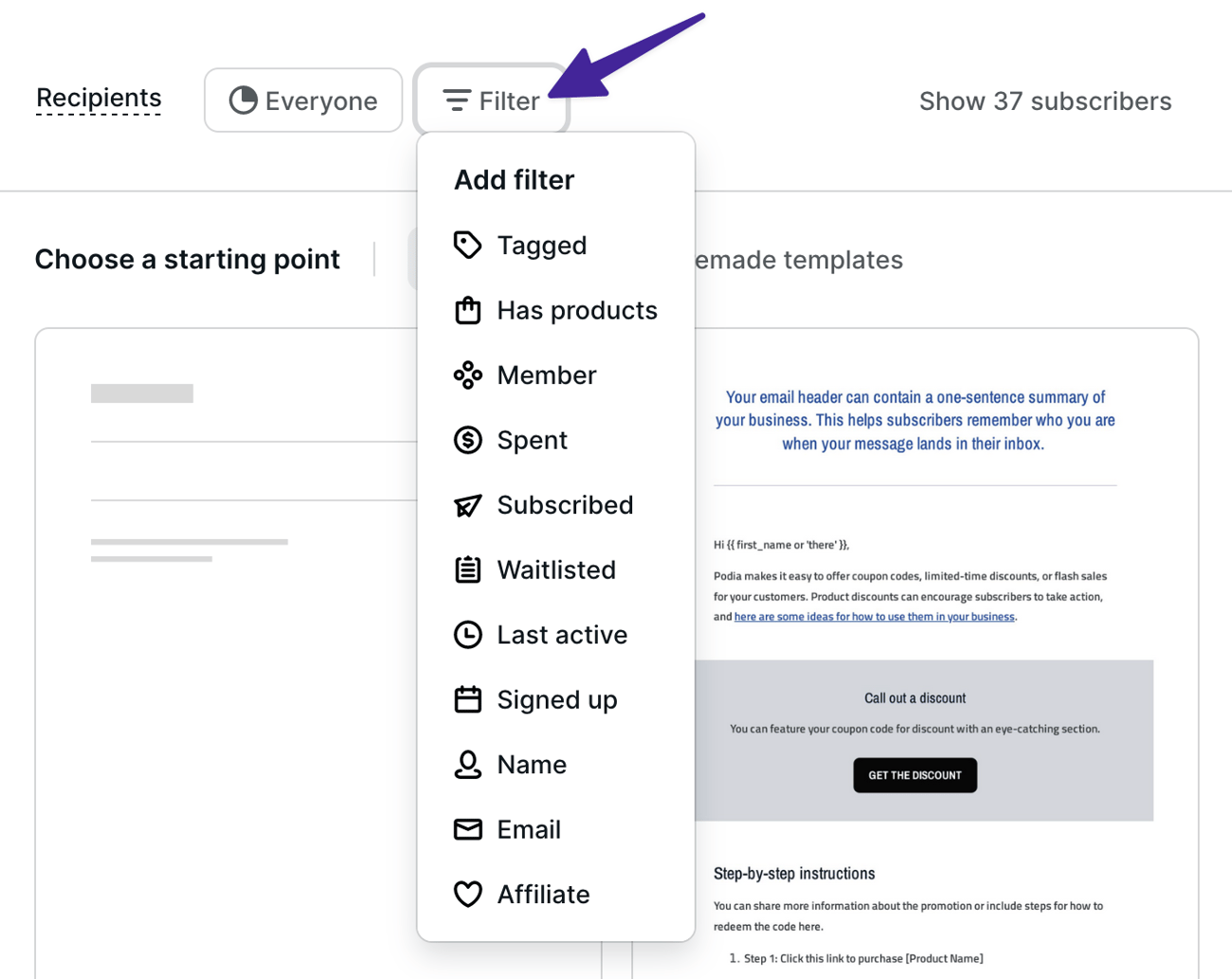Click the paper plane Subscribed icon

pyautogui.click(x=467, y=505)
